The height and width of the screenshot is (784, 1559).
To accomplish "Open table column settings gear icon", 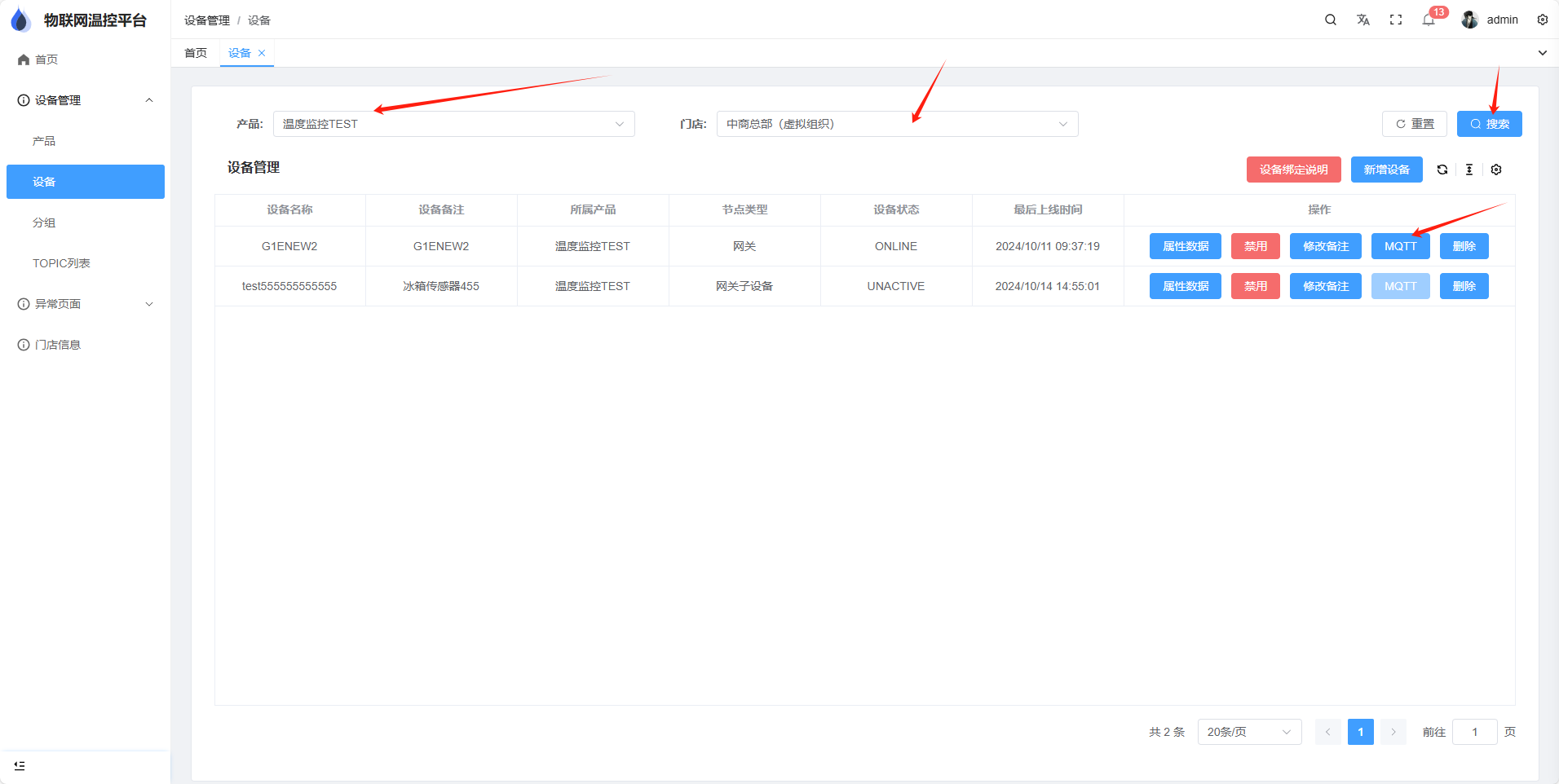I will (1496, 170).
